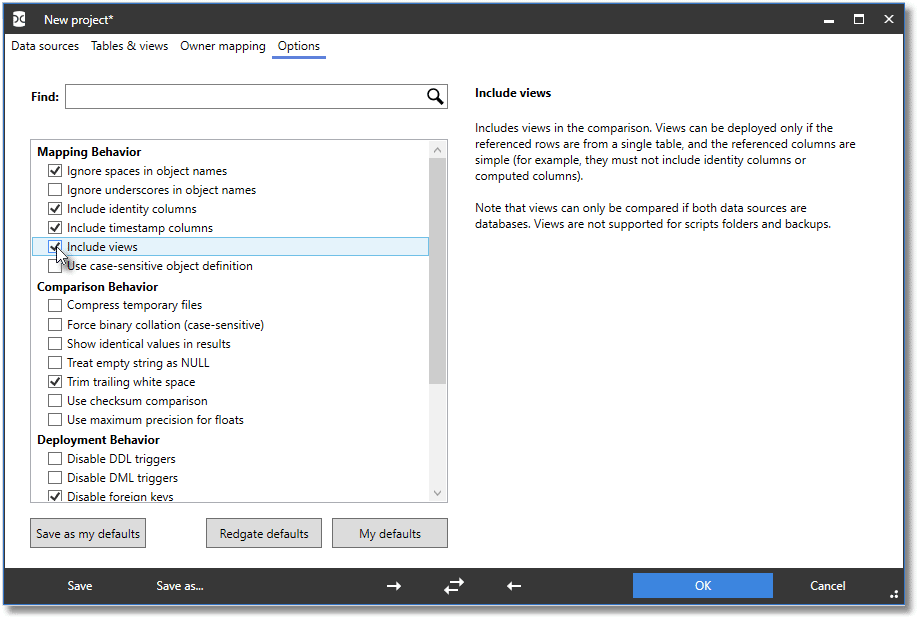Uncheck Trim trailing white space
This screenshot has height=620, width=919.
pos(55,382)
